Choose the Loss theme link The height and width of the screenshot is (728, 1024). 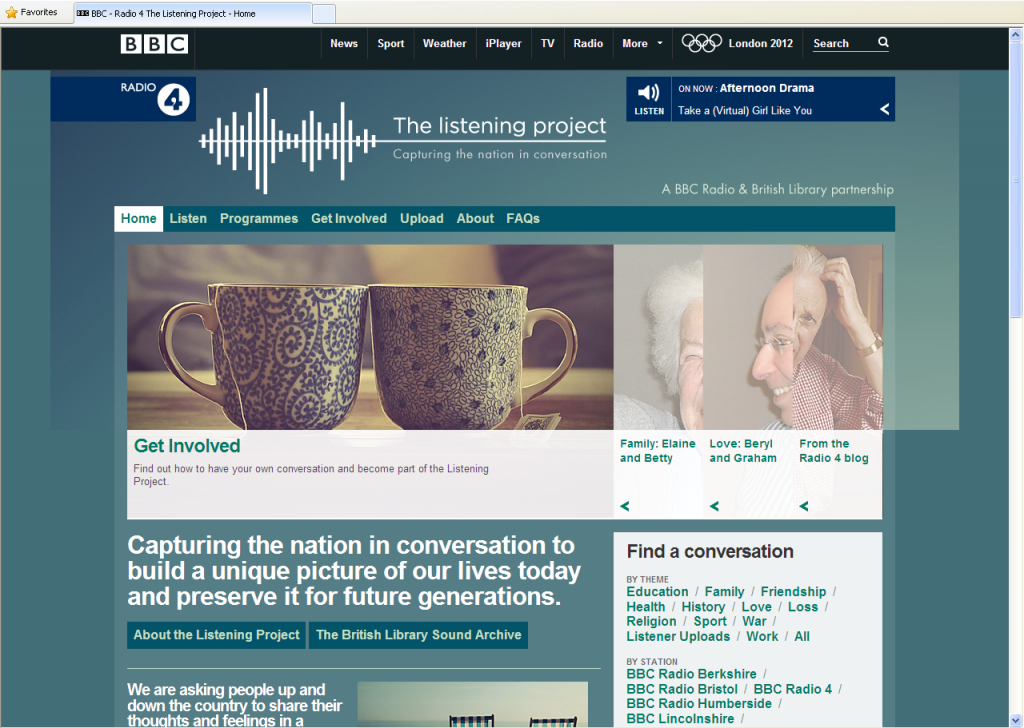point(803,607)
